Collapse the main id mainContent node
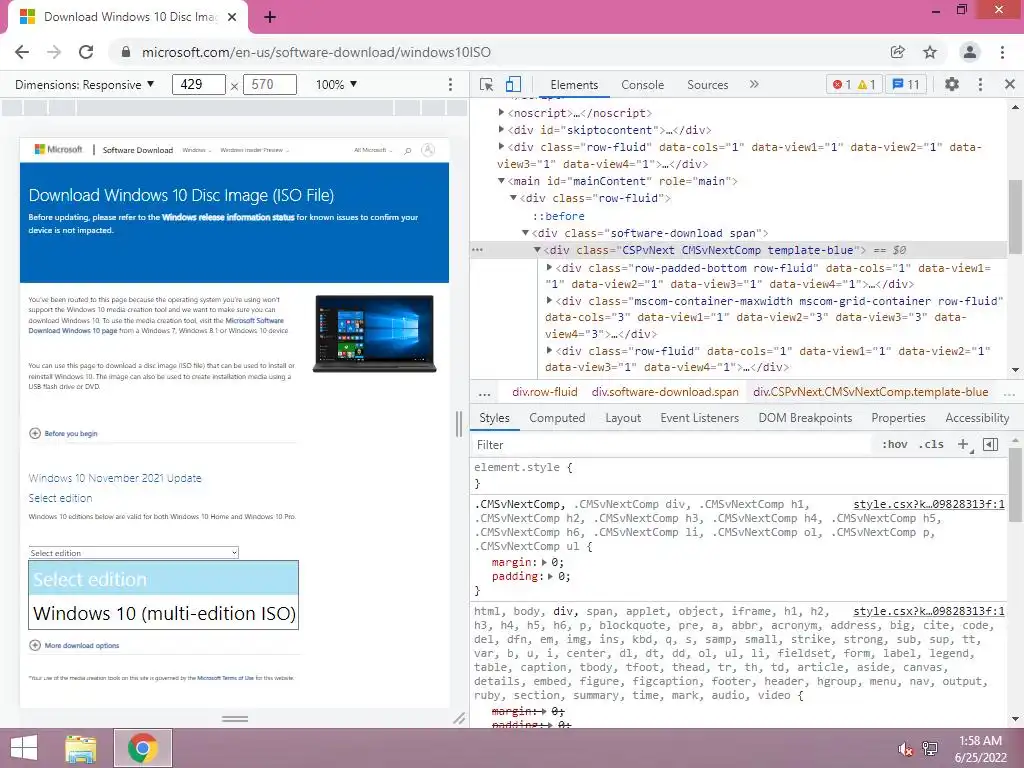This screenshot has height=768, width=1024. [501, 181]
